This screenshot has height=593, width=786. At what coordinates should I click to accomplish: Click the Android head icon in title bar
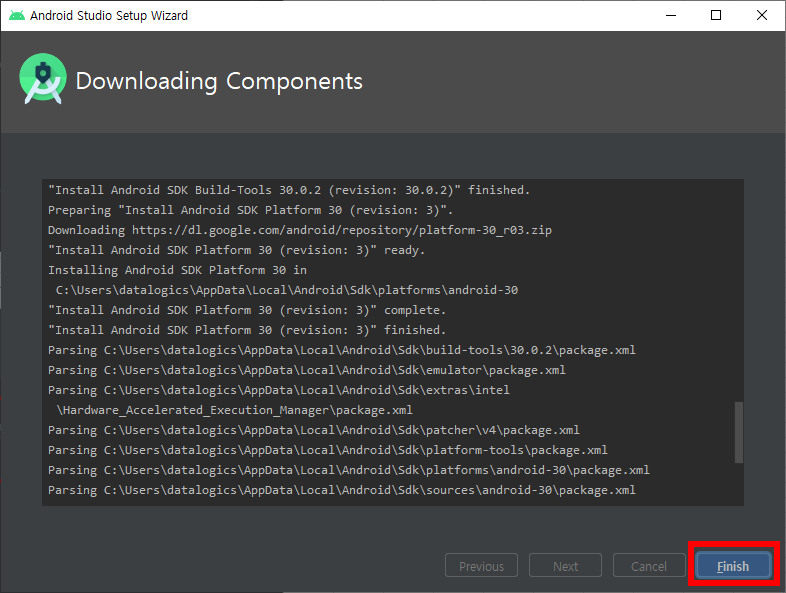17,16
